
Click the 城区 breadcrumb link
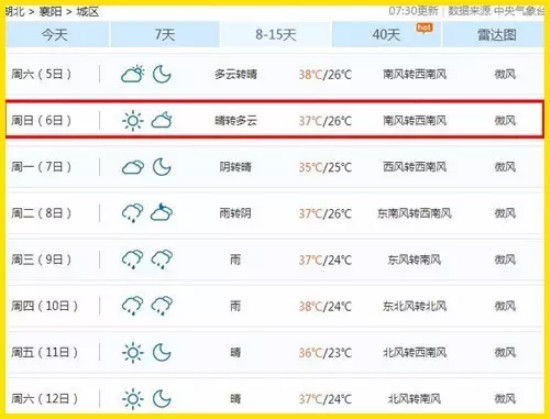tap(87, 12)
